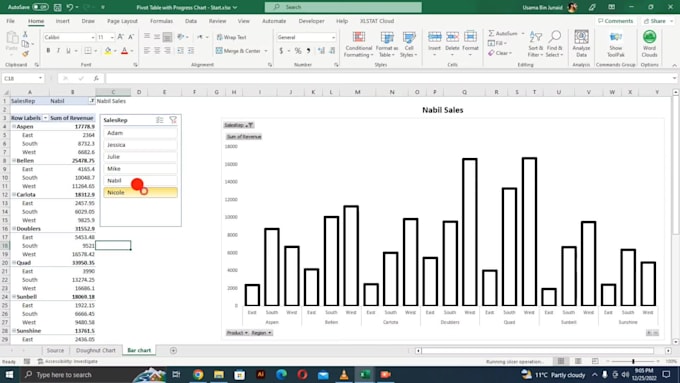Open the Fill dropdown in Editing group
The width and height of the screenshot is (680, 383).
point(498,43)
